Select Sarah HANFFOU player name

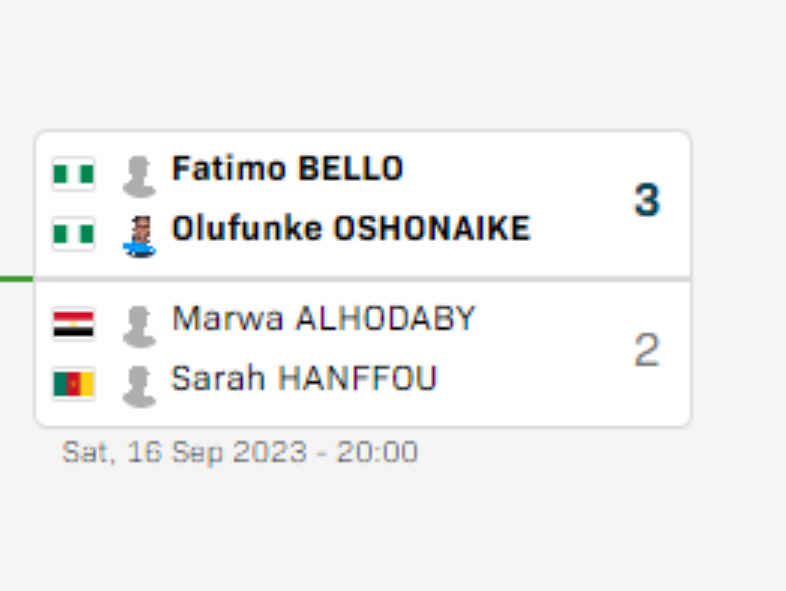(x=304, y=378)
